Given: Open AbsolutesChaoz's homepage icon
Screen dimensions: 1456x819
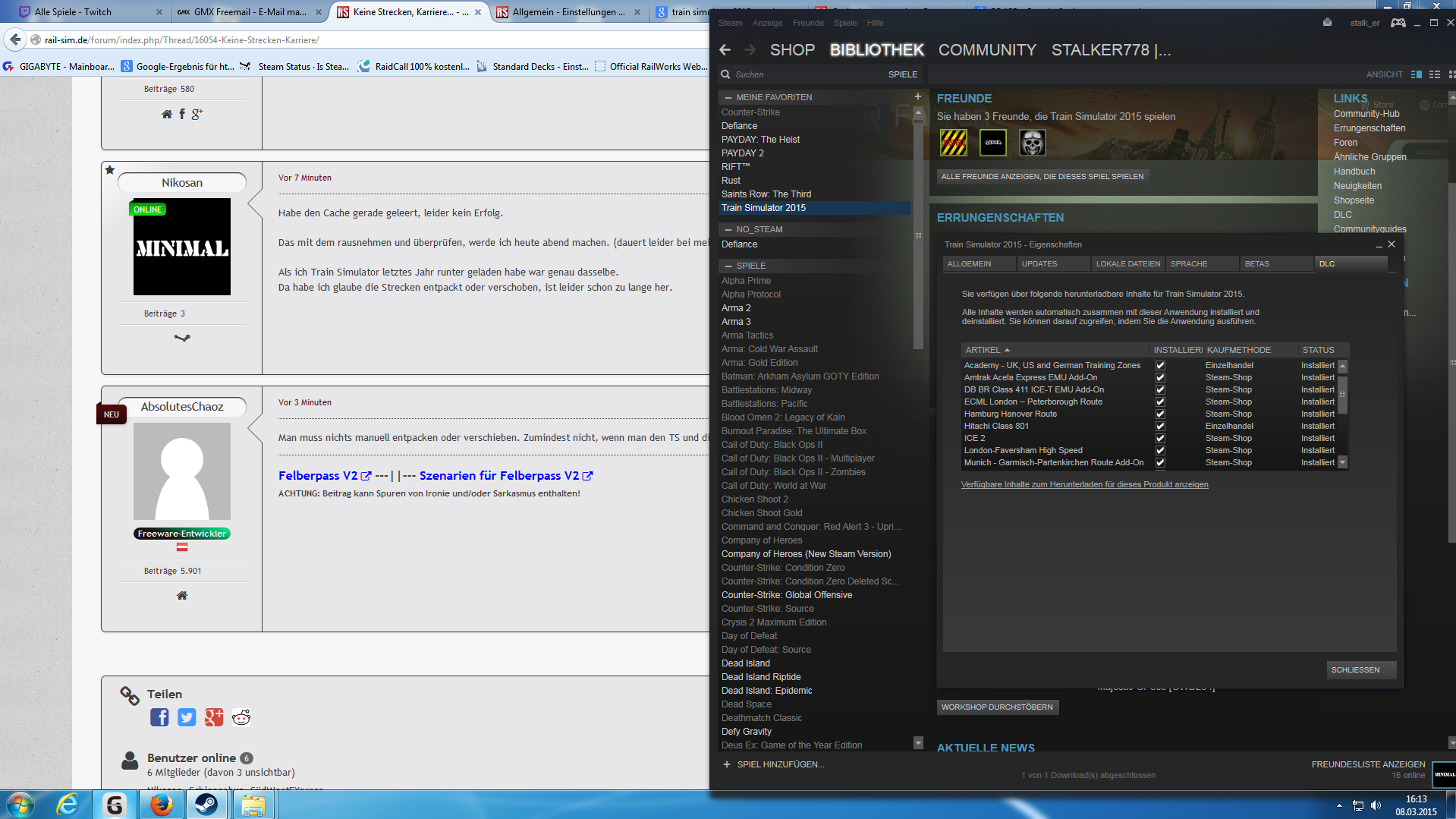Looking at the screenshot, I should coord(182,595).
